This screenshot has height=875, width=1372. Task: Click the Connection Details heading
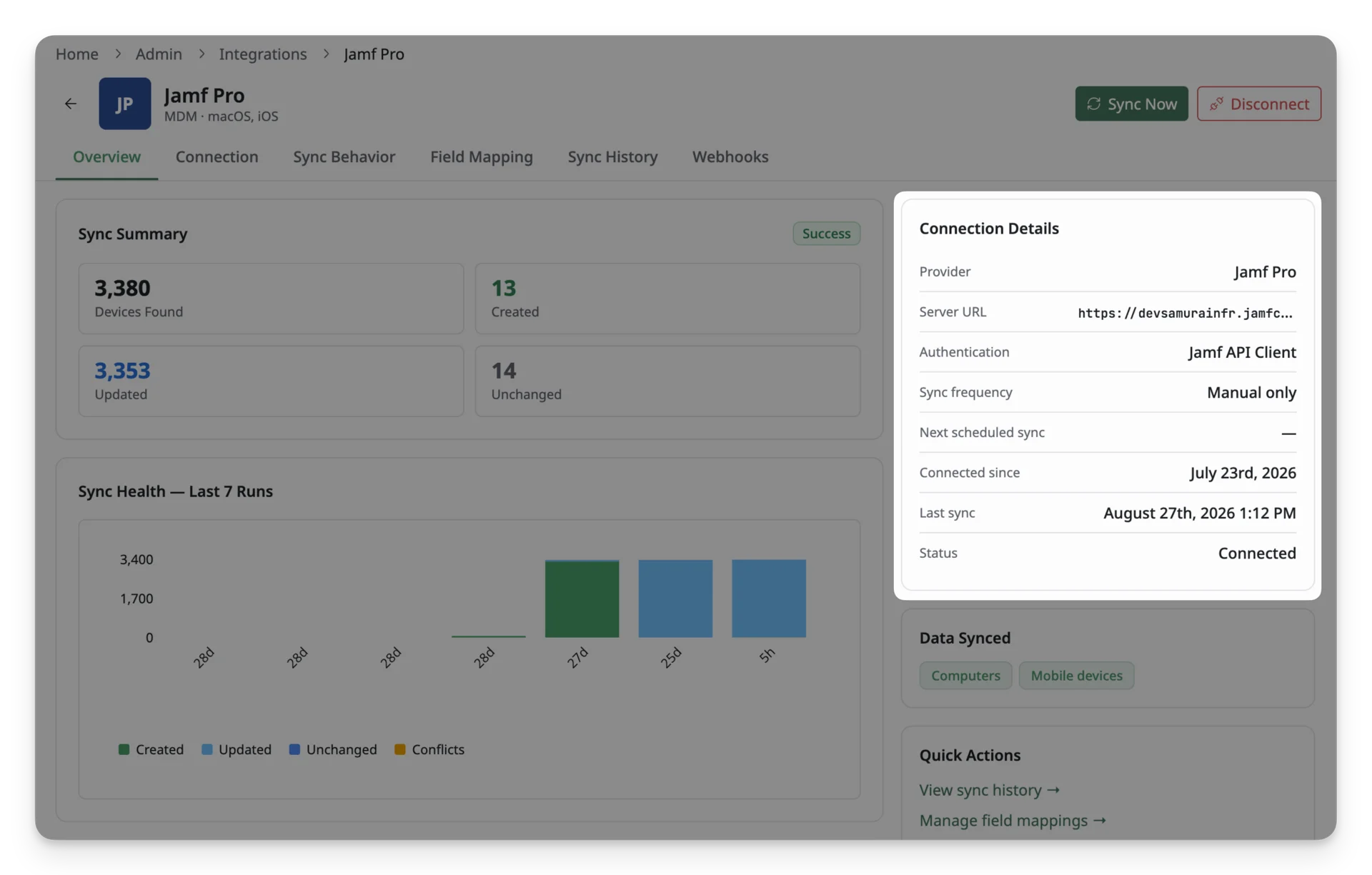click(x=989, y=229)
